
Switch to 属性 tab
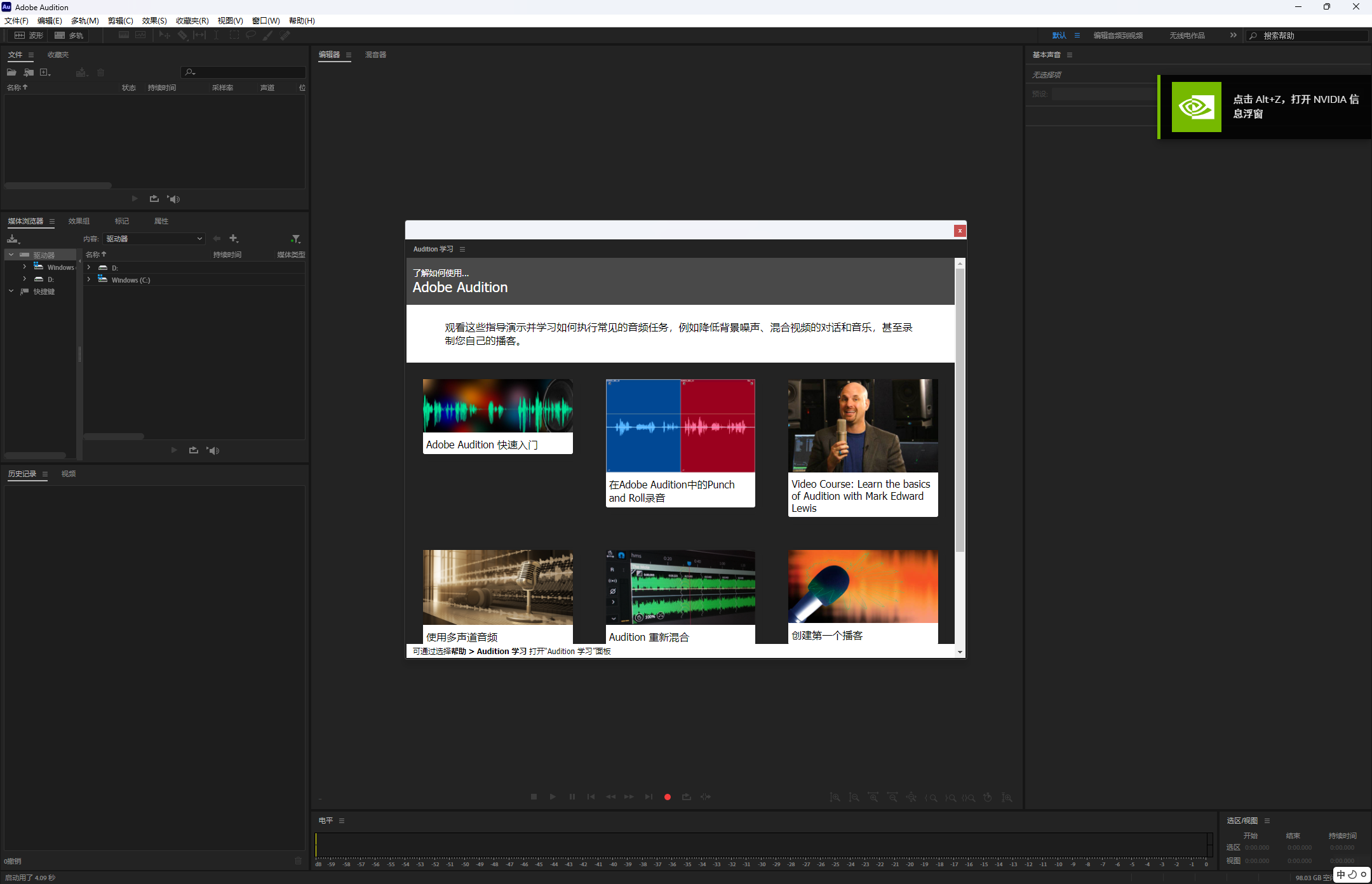coord(161,221)
